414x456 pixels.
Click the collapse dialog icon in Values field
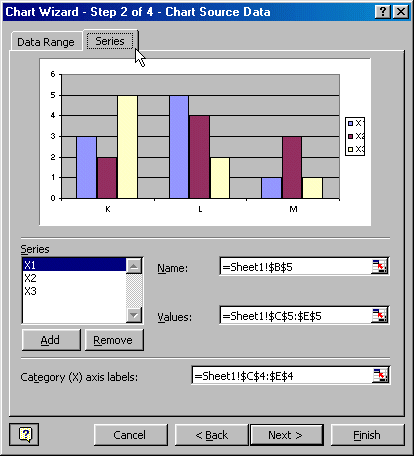click(379, 315)
